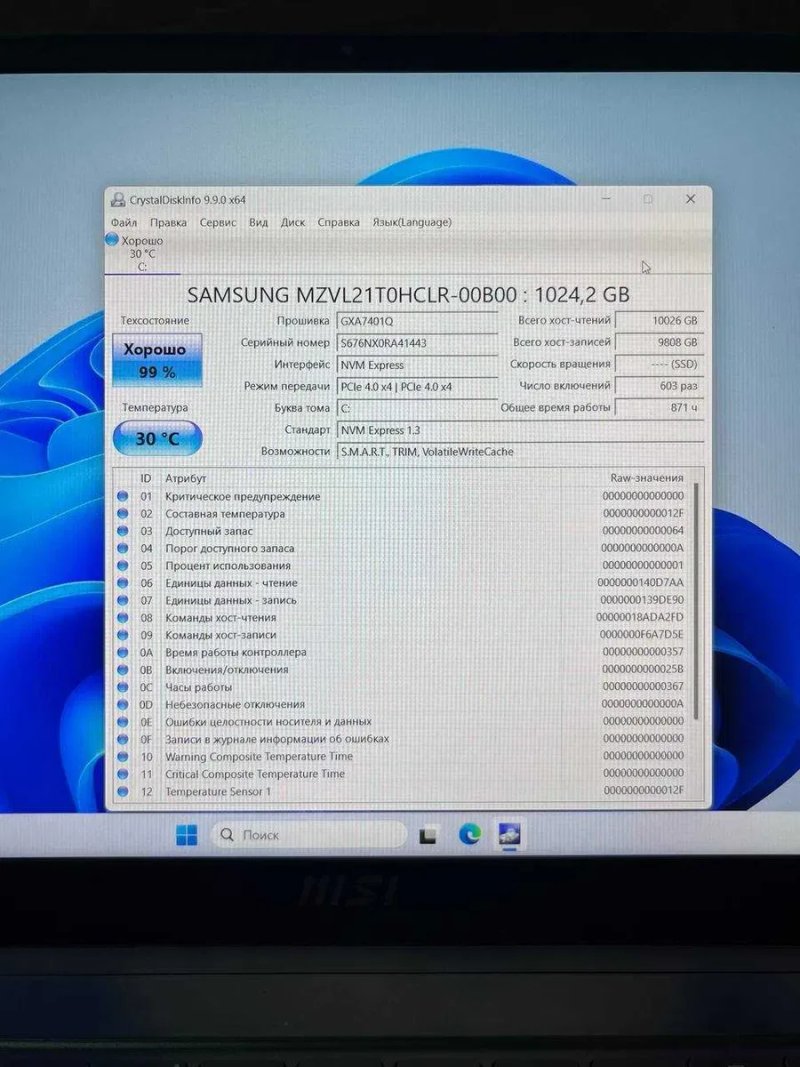
Task: Open the Справка menu
Action: pos(338,223)
